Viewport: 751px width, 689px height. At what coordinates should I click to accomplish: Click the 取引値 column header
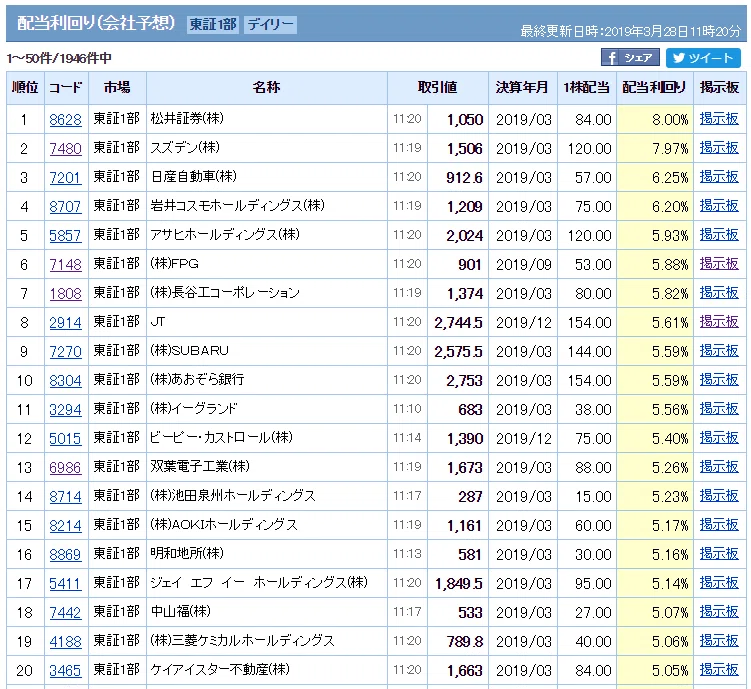pyautogui.click(x=438, y=88)
